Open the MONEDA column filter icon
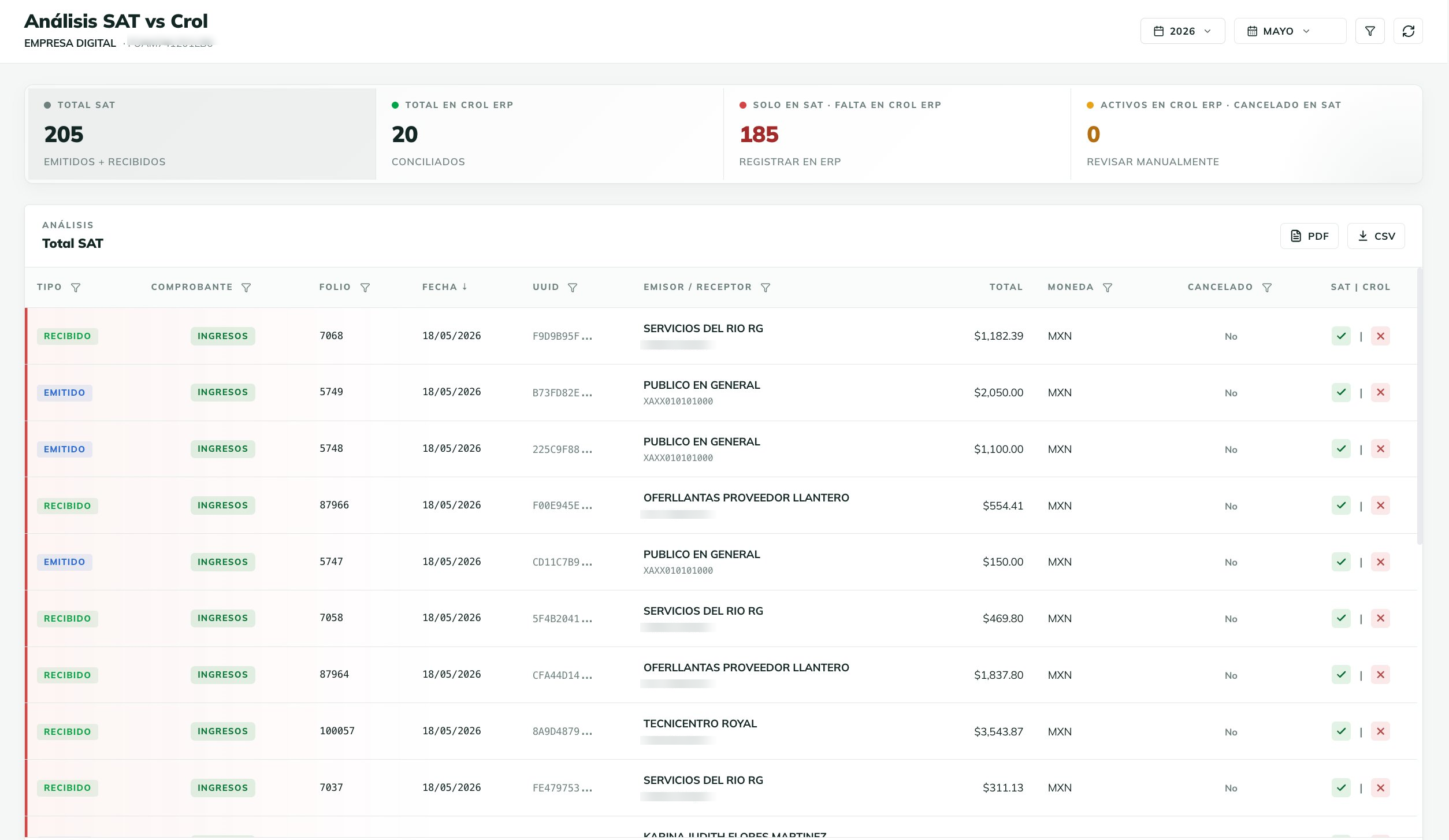The height and width of the screenshot is (840, 1449). click(1108, 288)
